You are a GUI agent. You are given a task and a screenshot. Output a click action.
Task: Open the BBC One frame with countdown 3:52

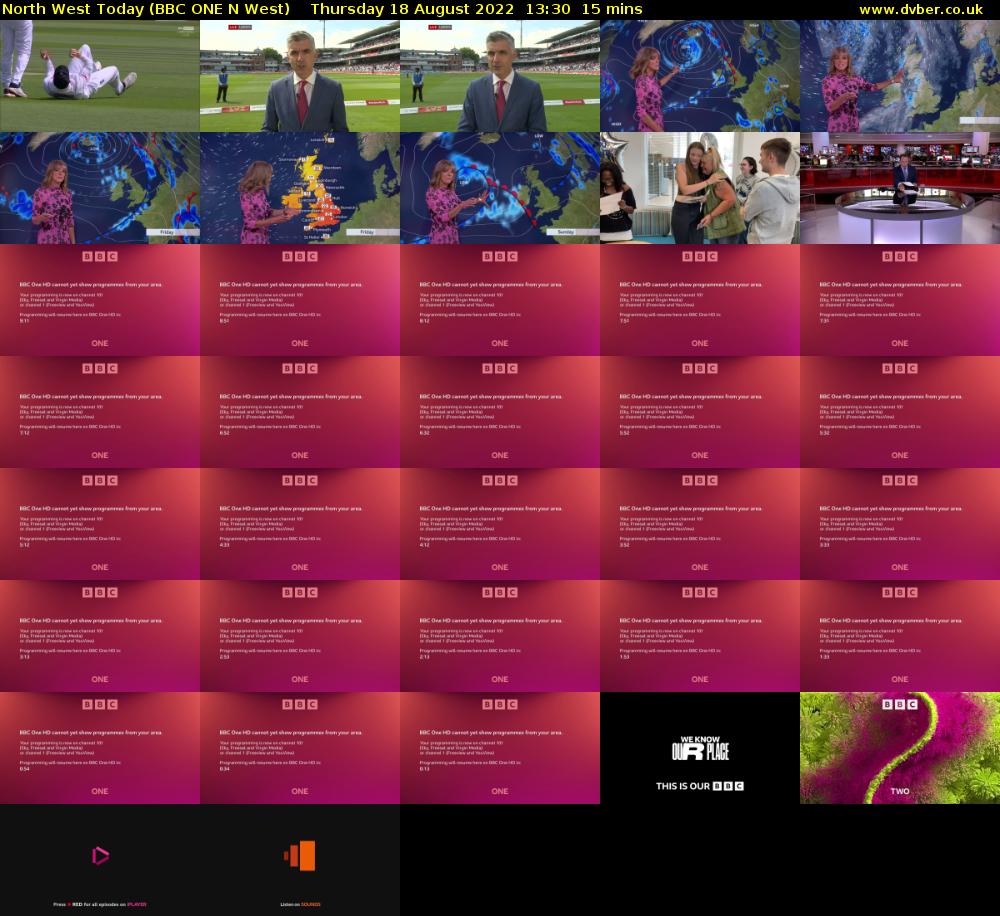(x=700, y=524)
